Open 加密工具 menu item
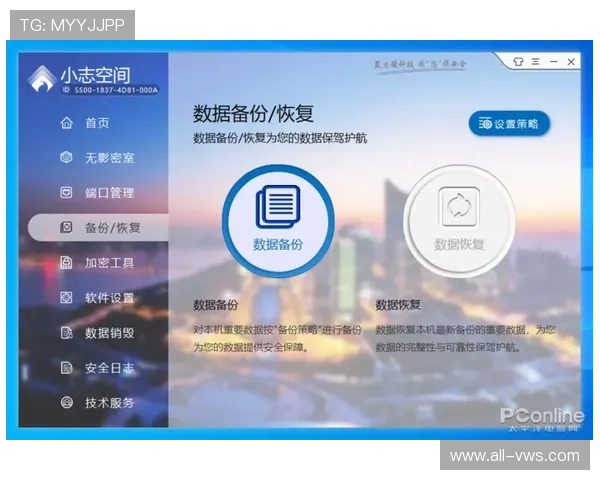The image size is (600, 480). point(109,263)
